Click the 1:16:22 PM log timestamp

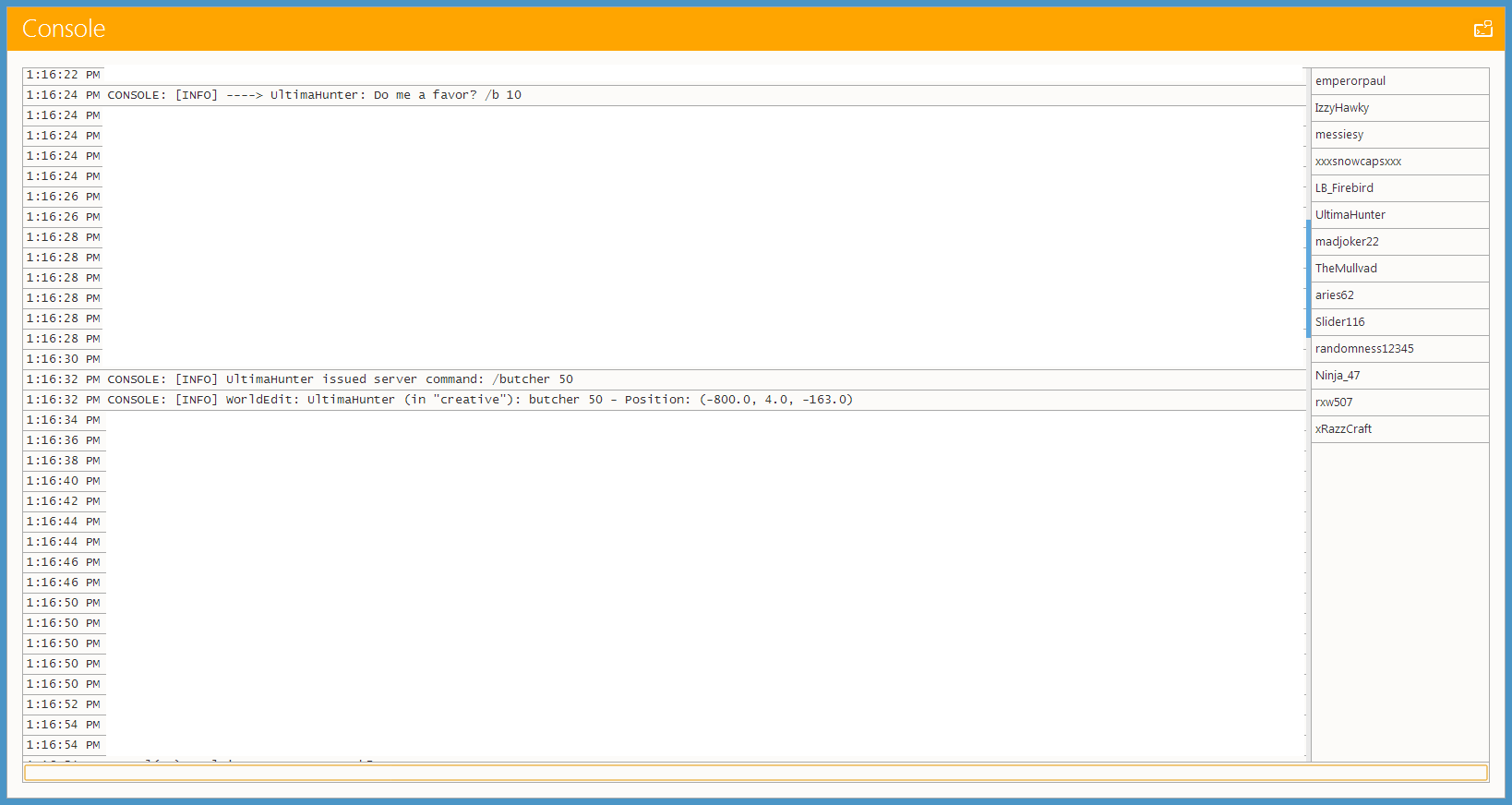pos(63,75)
